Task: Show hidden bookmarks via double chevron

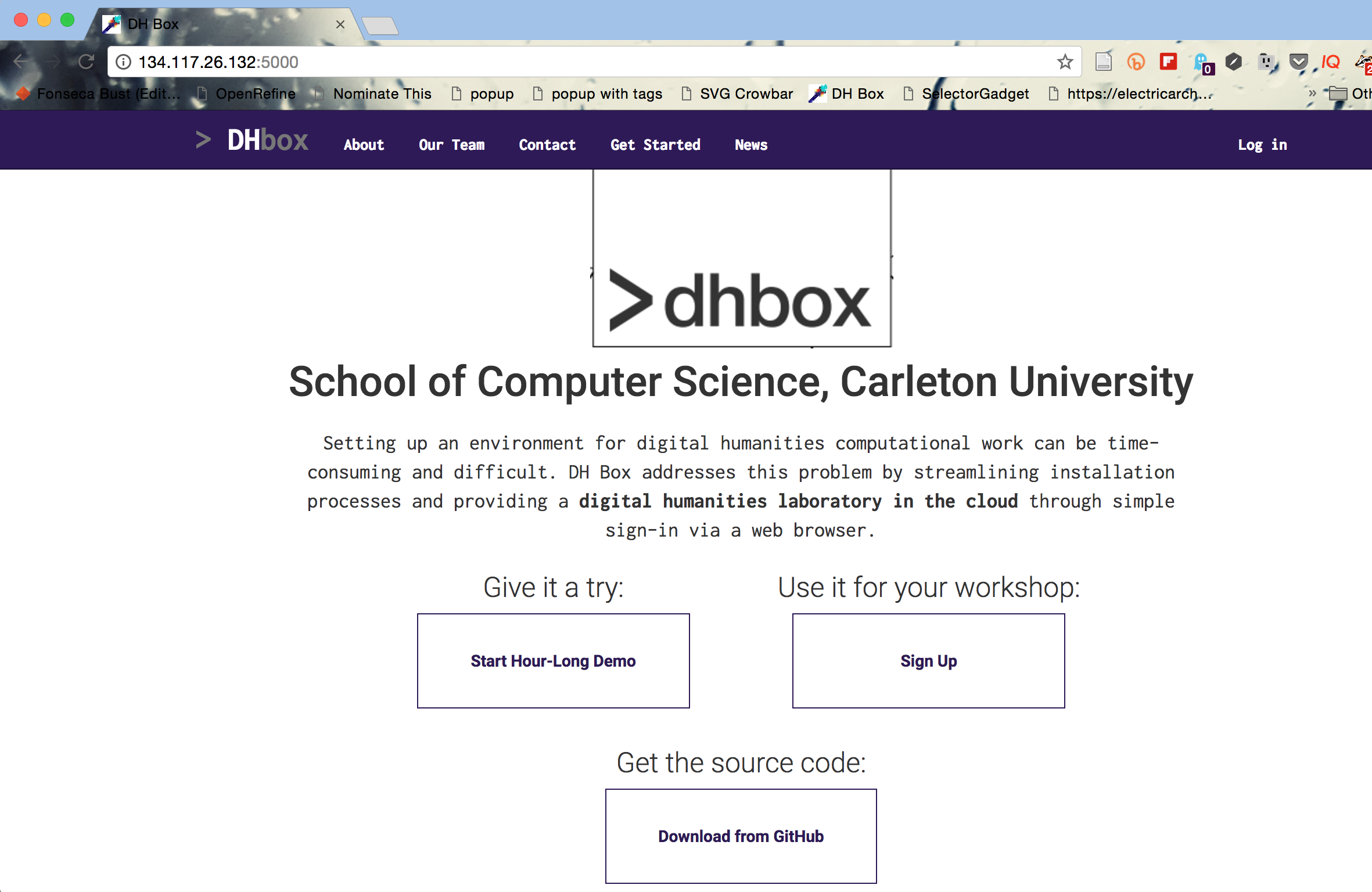Action: [x=1312, y=93]
